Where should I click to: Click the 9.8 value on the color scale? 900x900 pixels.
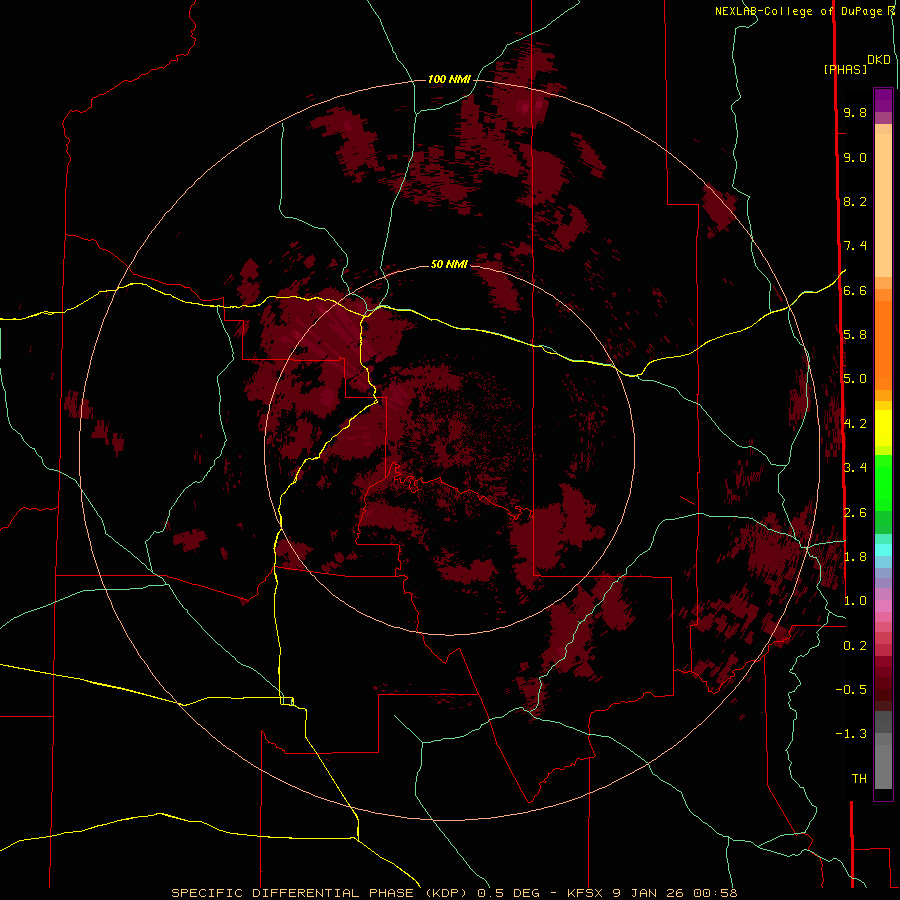855,112
